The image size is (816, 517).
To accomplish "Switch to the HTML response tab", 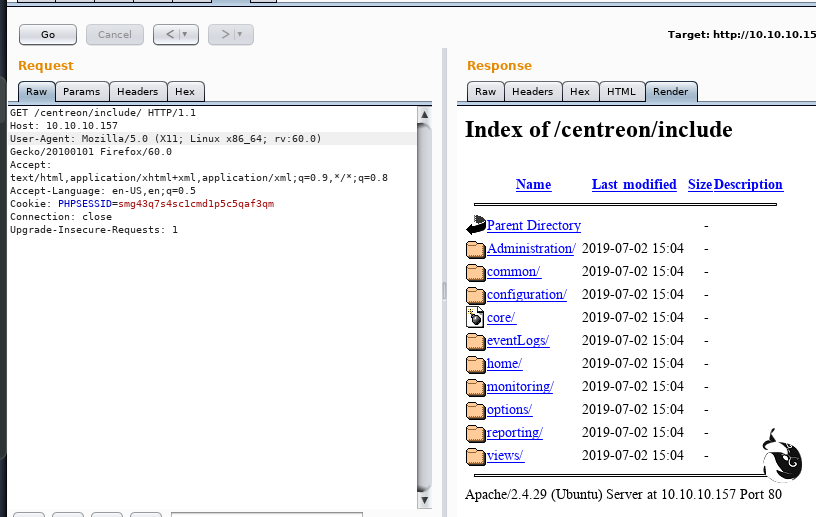I will [621, 91].
